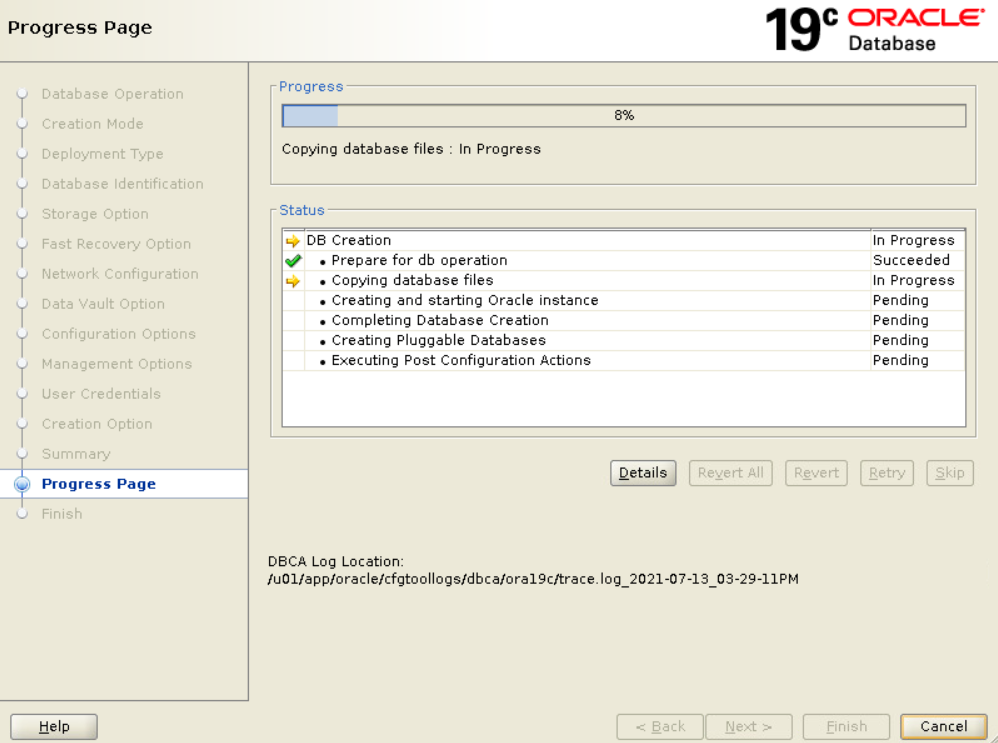Select Copying database files status row

pyautogui.click(x=624, y=281)
